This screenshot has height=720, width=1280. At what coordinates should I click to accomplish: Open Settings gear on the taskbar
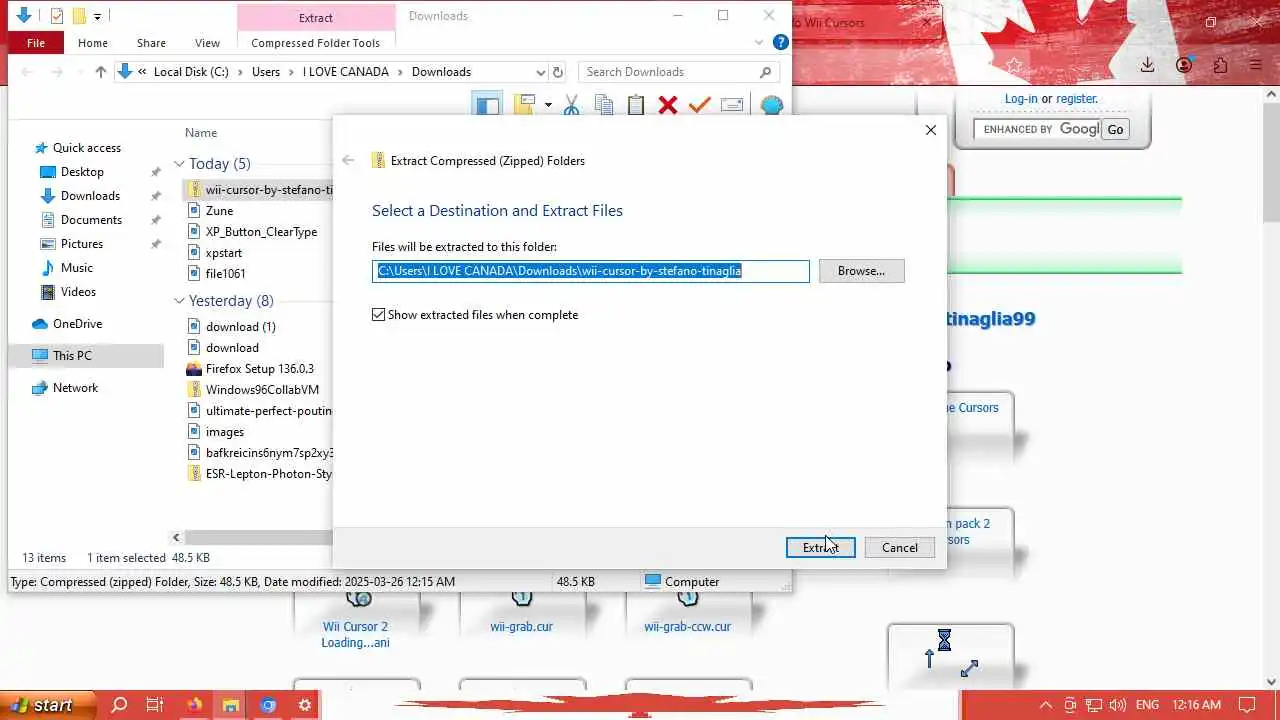pyautogui.click(x=305, y=705)
